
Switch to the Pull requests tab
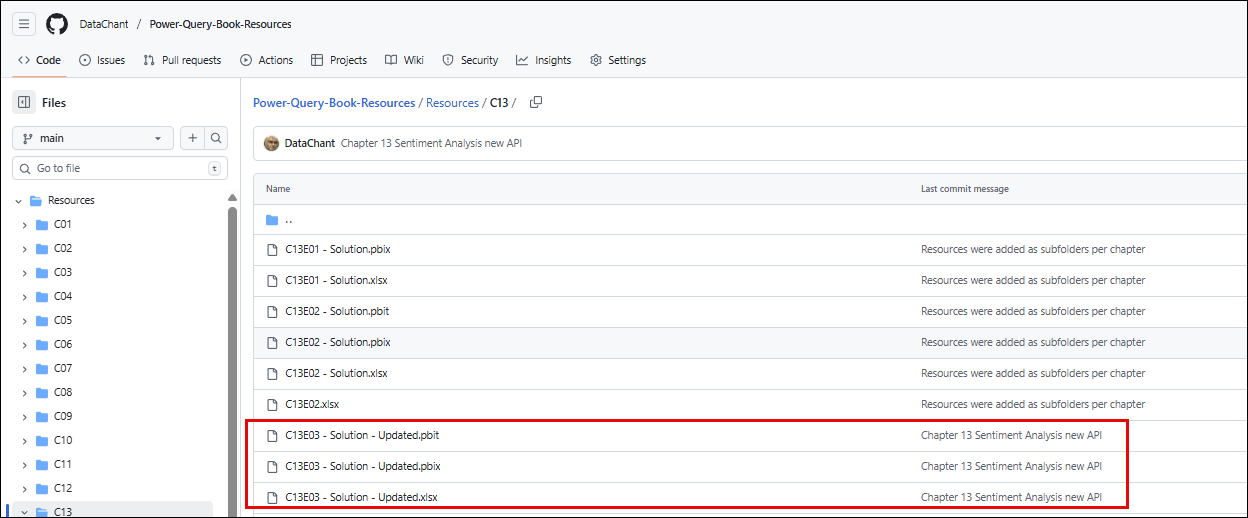click(182, 60)
